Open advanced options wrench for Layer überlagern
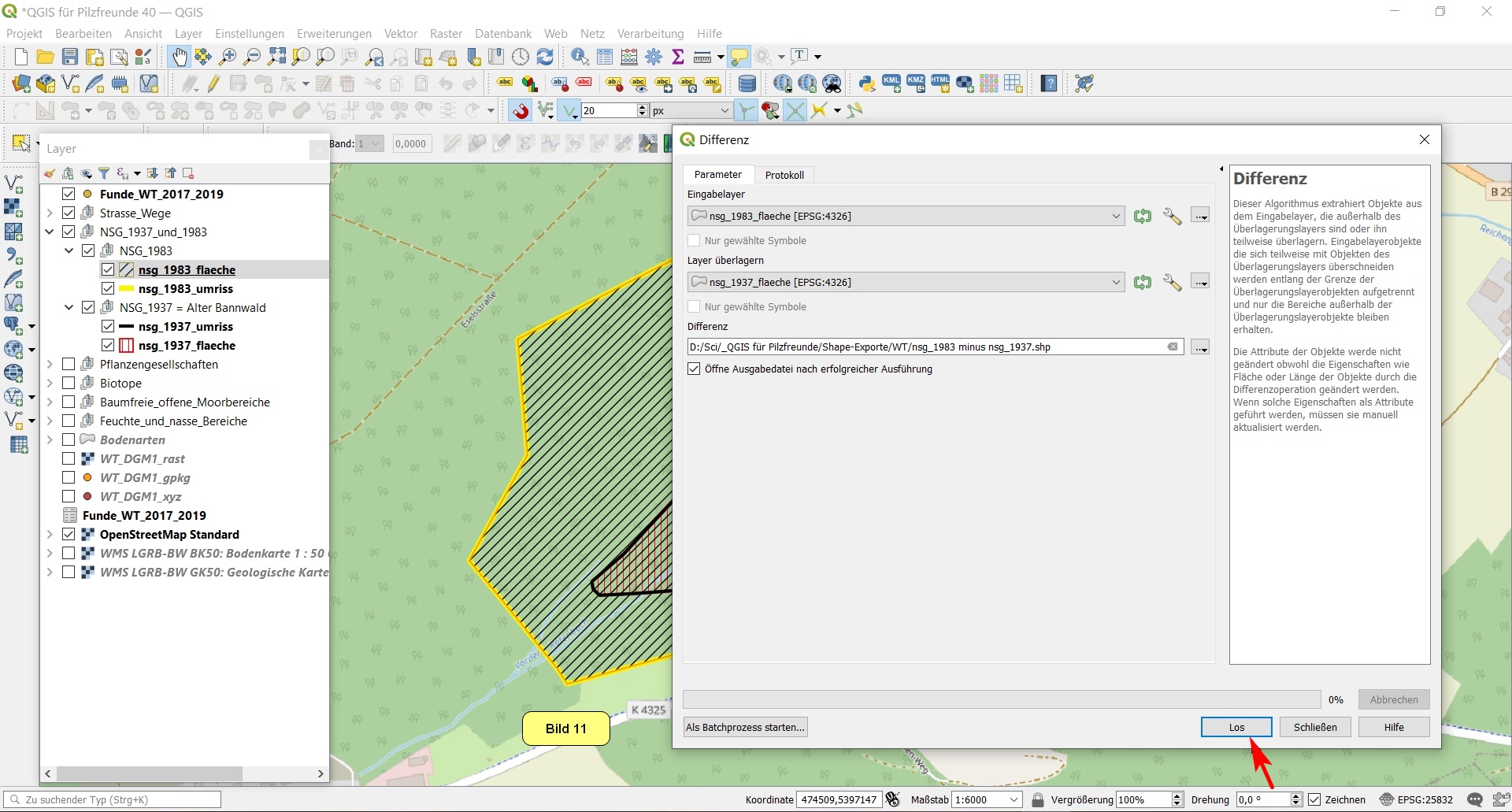Image resolution: width=1512 pixels, height=812 pixels. [1172, 282]
